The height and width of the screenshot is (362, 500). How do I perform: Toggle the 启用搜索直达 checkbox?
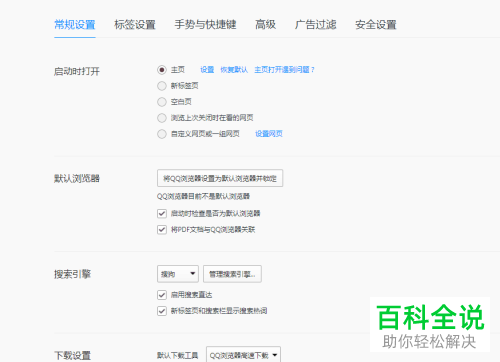tap(162, 295)
